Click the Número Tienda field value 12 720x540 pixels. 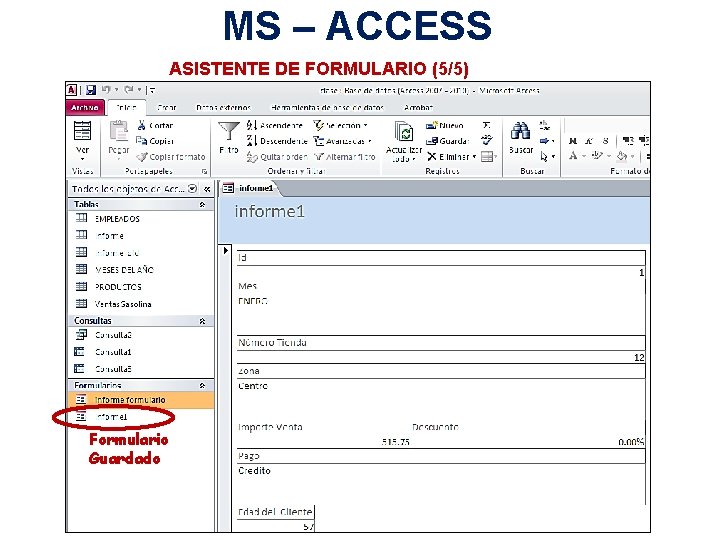pos(441,357)
